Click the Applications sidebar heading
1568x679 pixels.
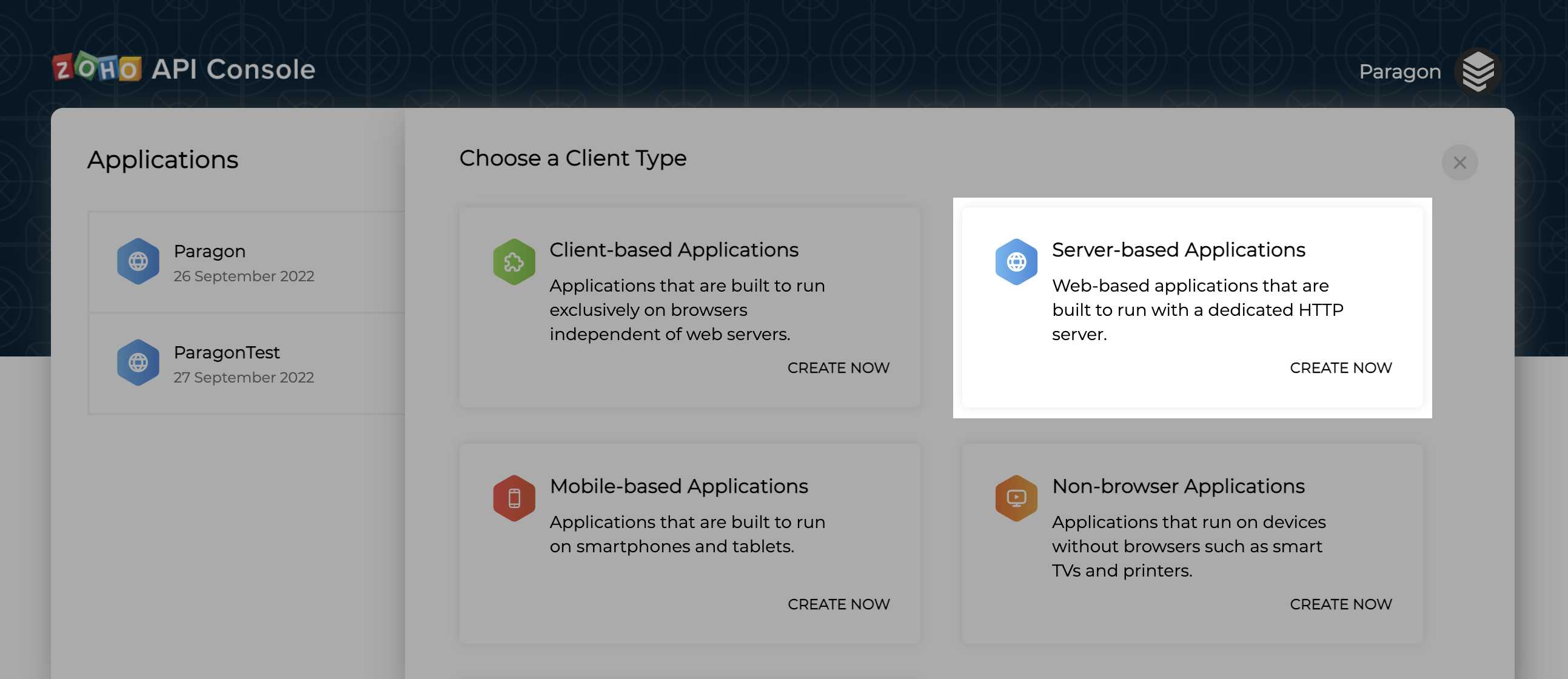click(x=162, y=160)
